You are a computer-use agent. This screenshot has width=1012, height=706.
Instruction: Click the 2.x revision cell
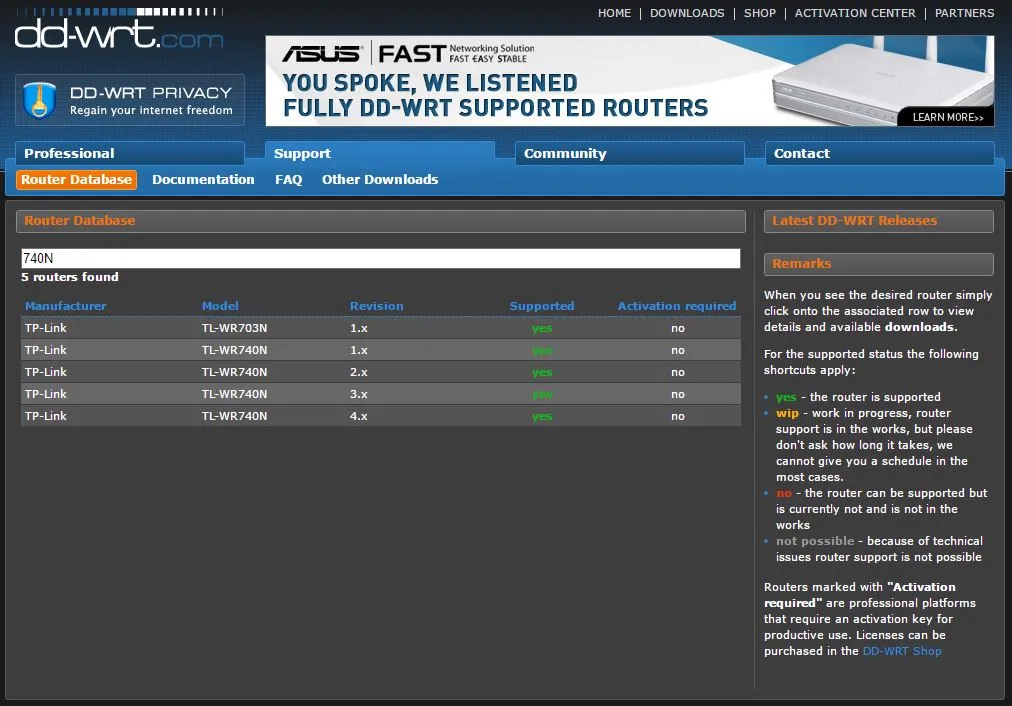coord(359,372)
